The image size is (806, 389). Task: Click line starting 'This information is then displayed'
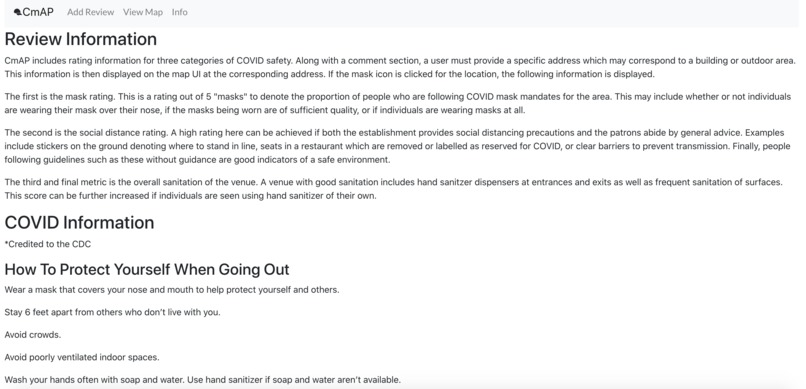[x=329, y=74]
